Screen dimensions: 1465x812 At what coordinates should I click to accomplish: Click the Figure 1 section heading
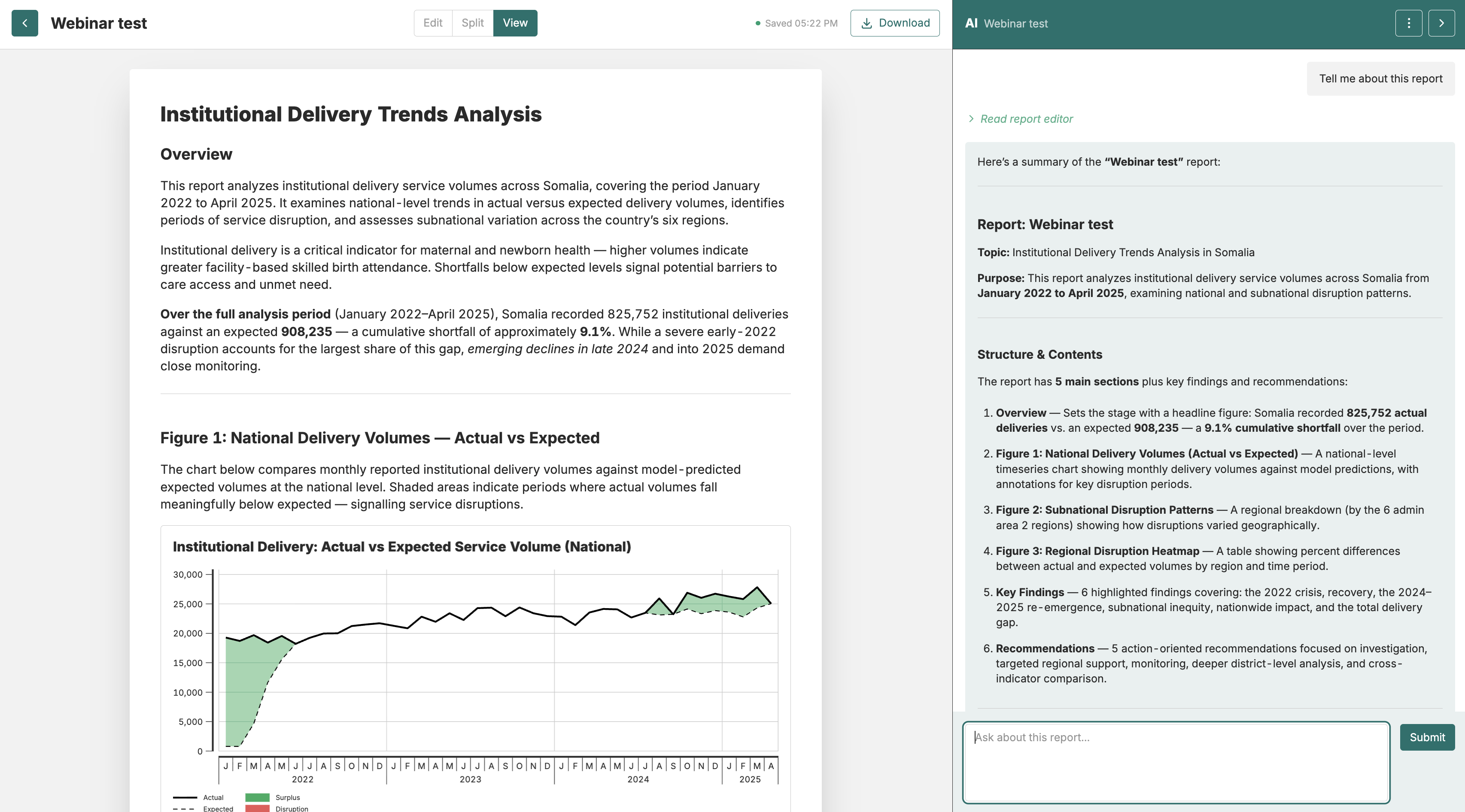(380, 438)
